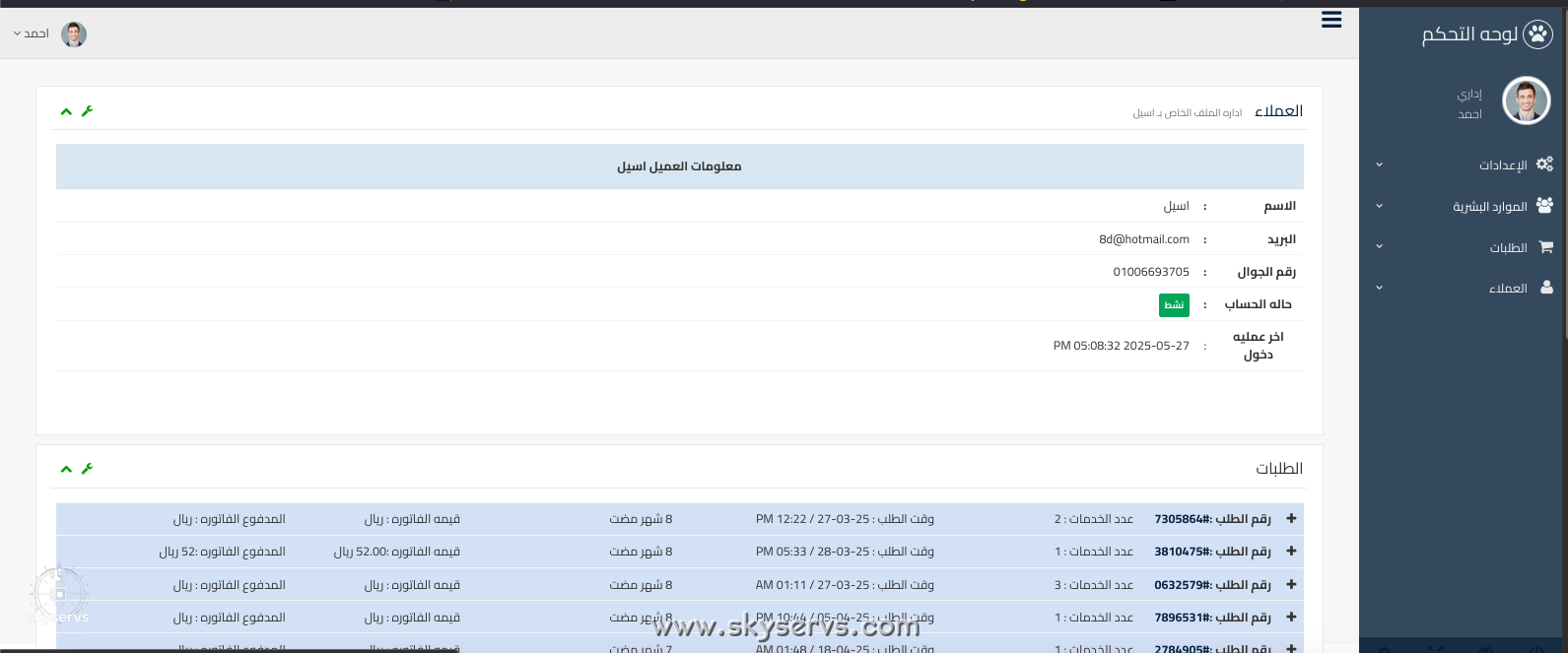Click the معلومات العميل اسيل header bar

point(680,166)
